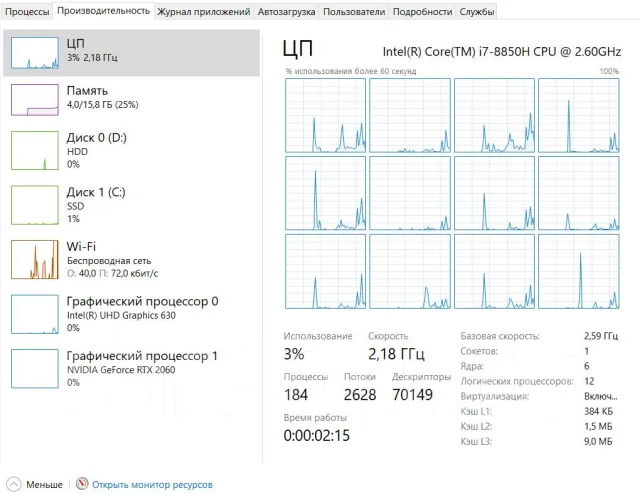Viewport: 640px width, 503px height.
Task: Click the Логических процессоров value 12
Action: 589,381
